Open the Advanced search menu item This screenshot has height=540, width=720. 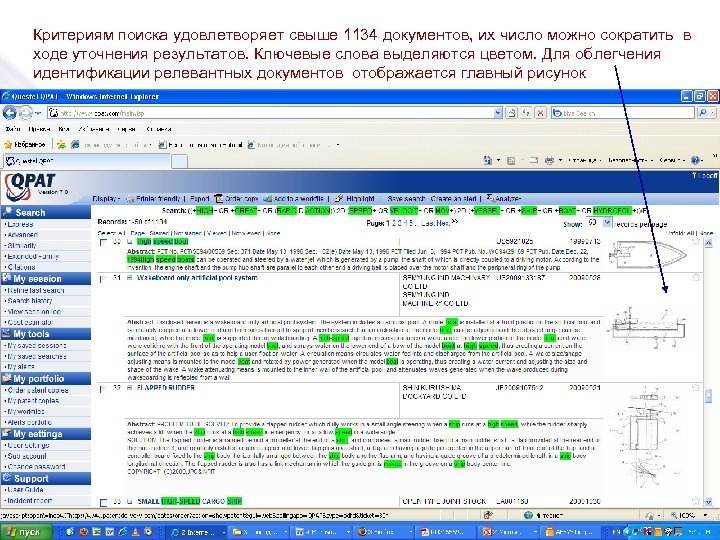pos(22,235)
